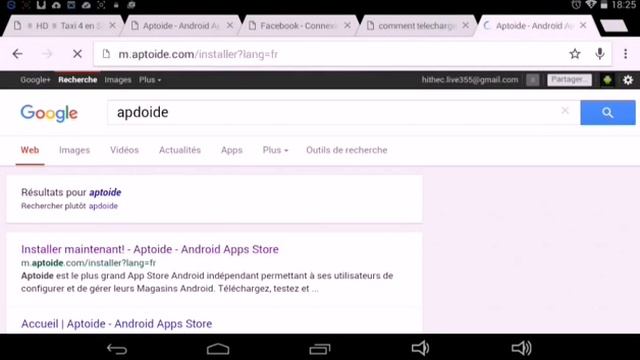Expand the Plus dropdown under search box

coord(275,150)
